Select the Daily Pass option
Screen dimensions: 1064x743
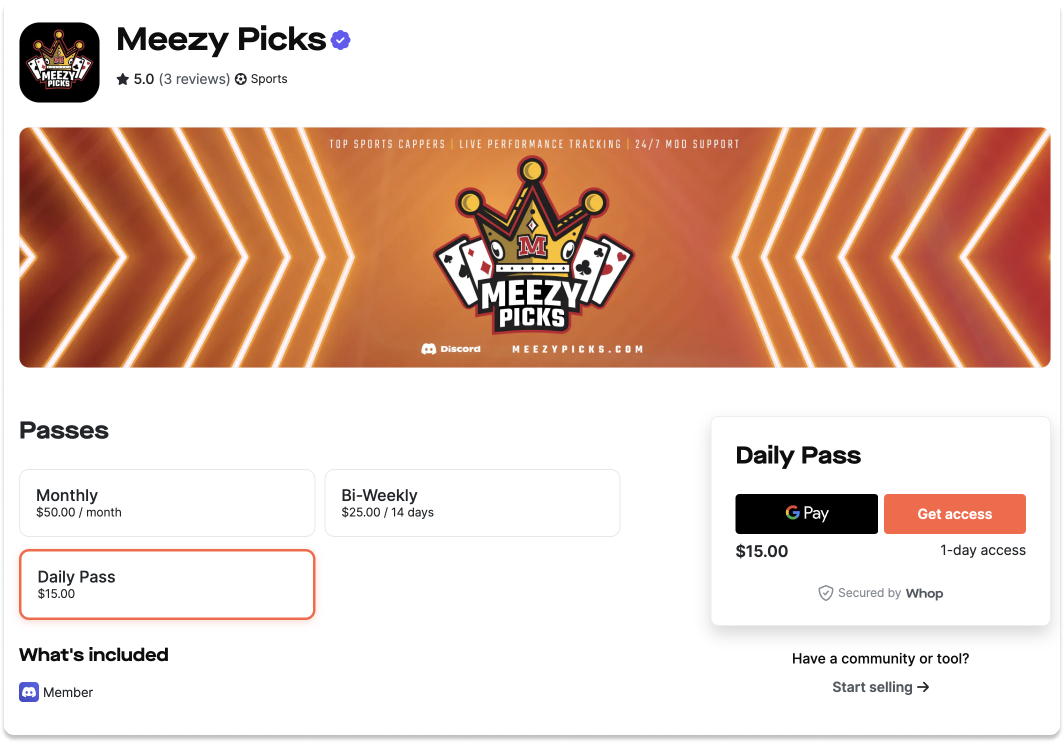pos(167,585)
